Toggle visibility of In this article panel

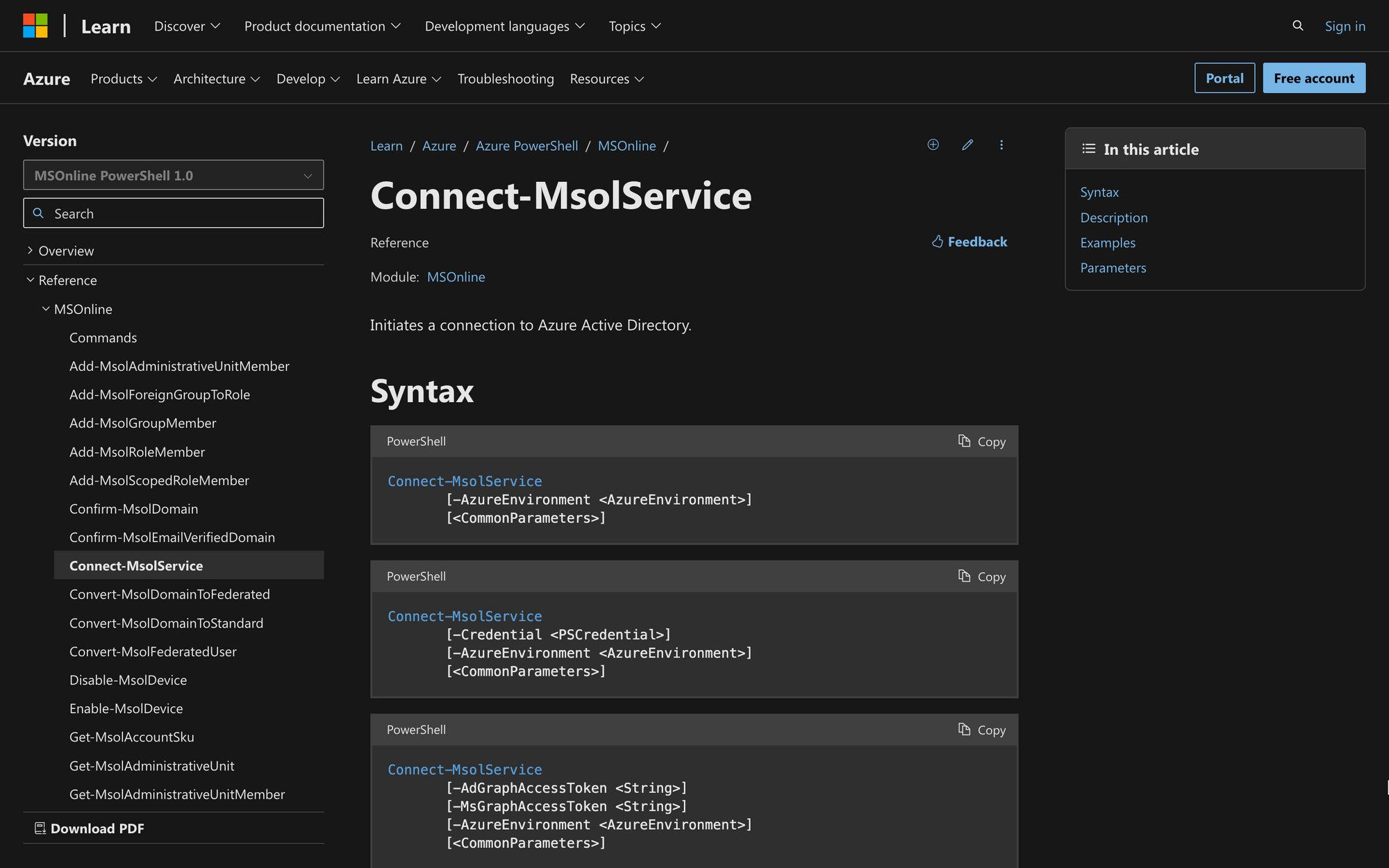tap(1089, 148)
